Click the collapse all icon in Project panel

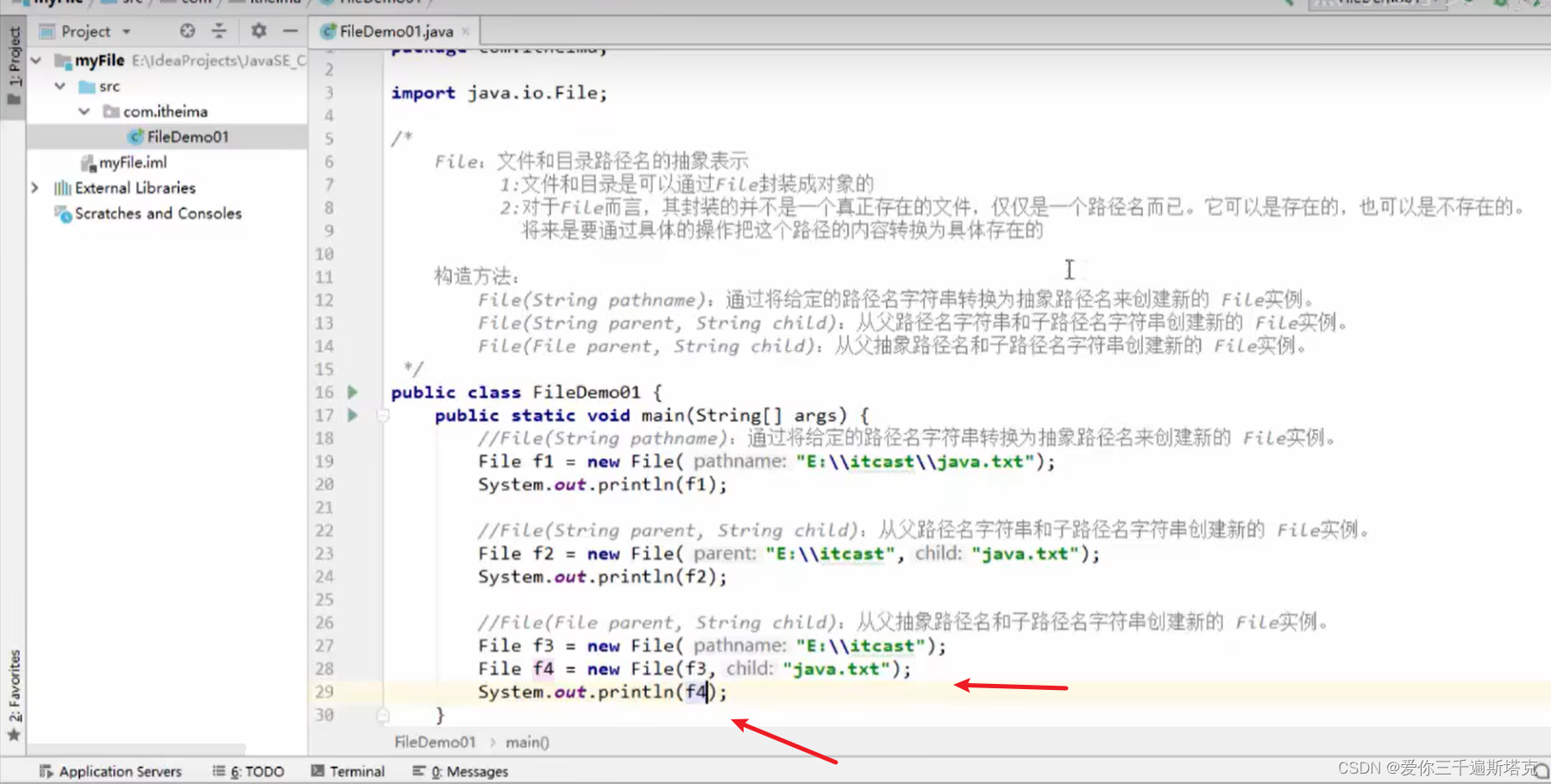click(x=219, y=31)
